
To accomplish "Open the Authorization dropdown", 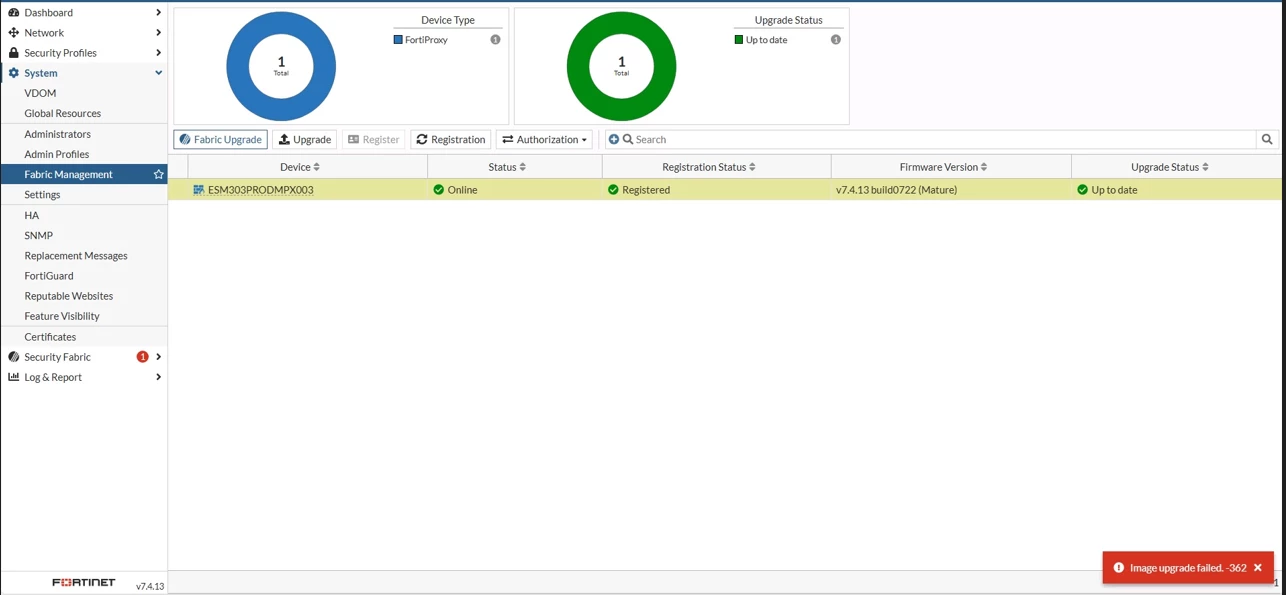I will [x=544, y=139].
